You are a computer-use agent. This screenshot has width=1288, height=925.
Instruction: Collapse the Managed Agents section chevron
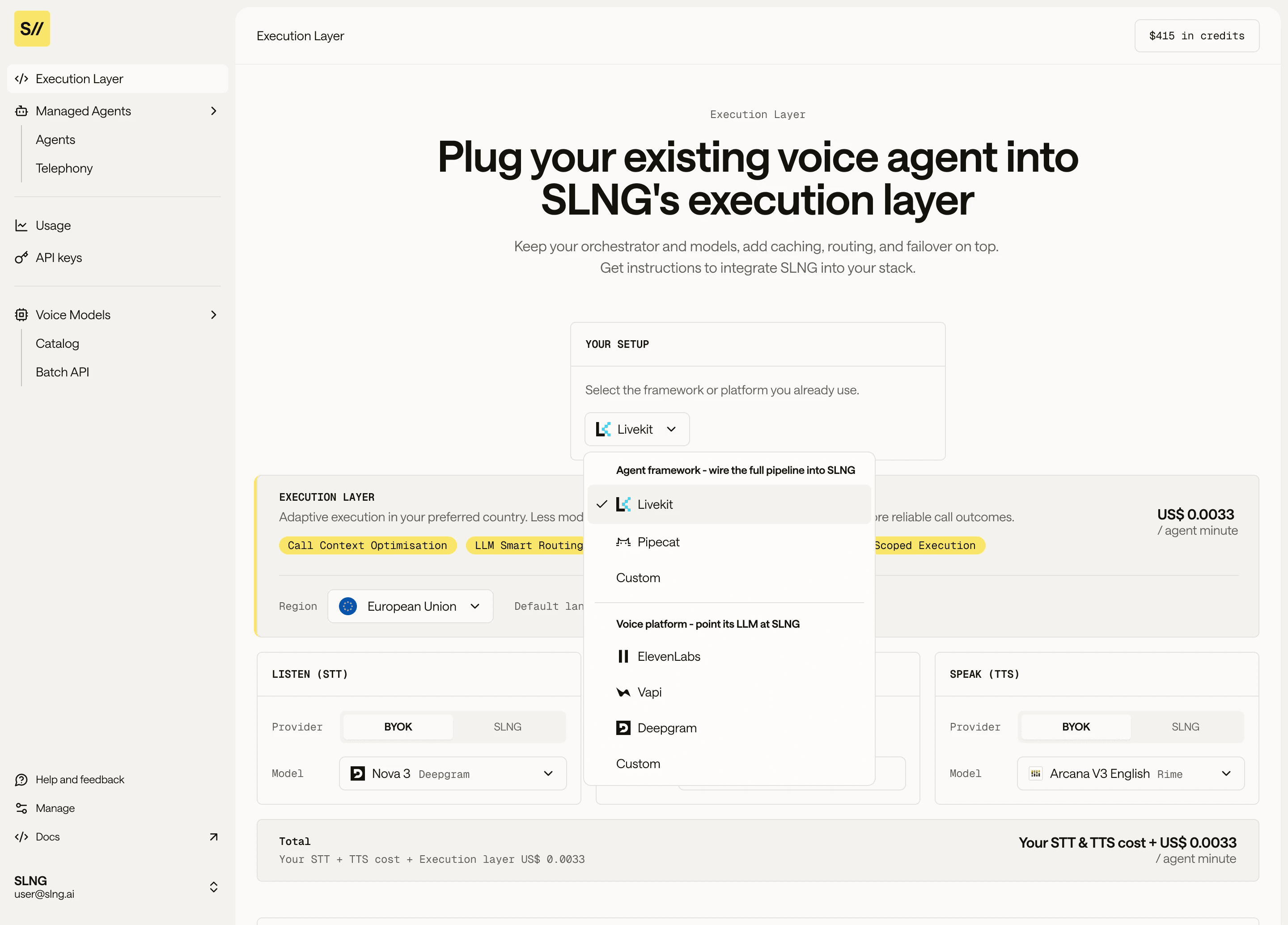pyautogui.click(x=213, y=111)
